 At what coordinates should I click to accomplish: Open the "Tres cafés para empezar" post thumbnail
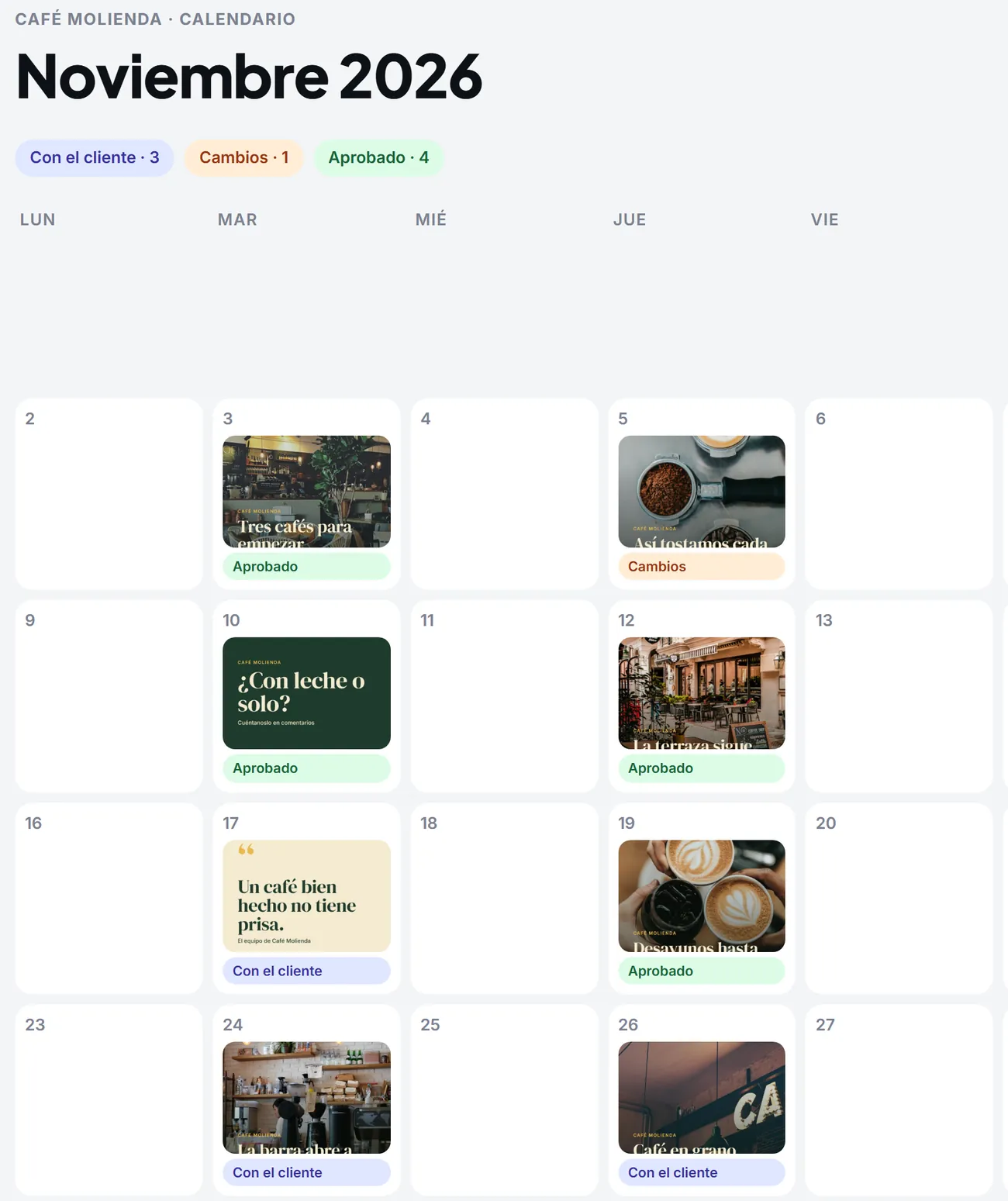306,492
